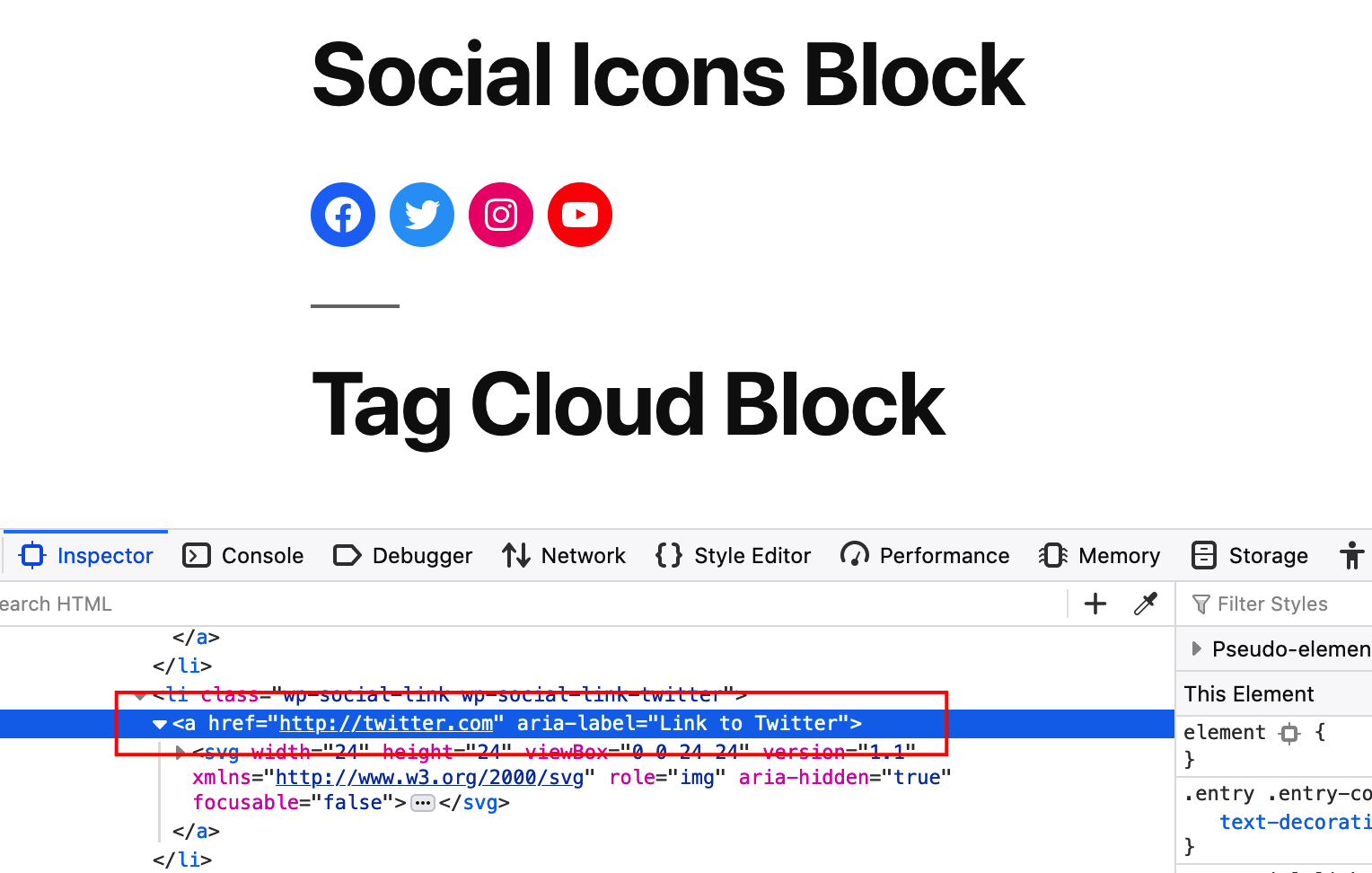The height and width of the screenshot is (873, 1372).
Task: Click the YouTube play icon
Action: point(579,214)
